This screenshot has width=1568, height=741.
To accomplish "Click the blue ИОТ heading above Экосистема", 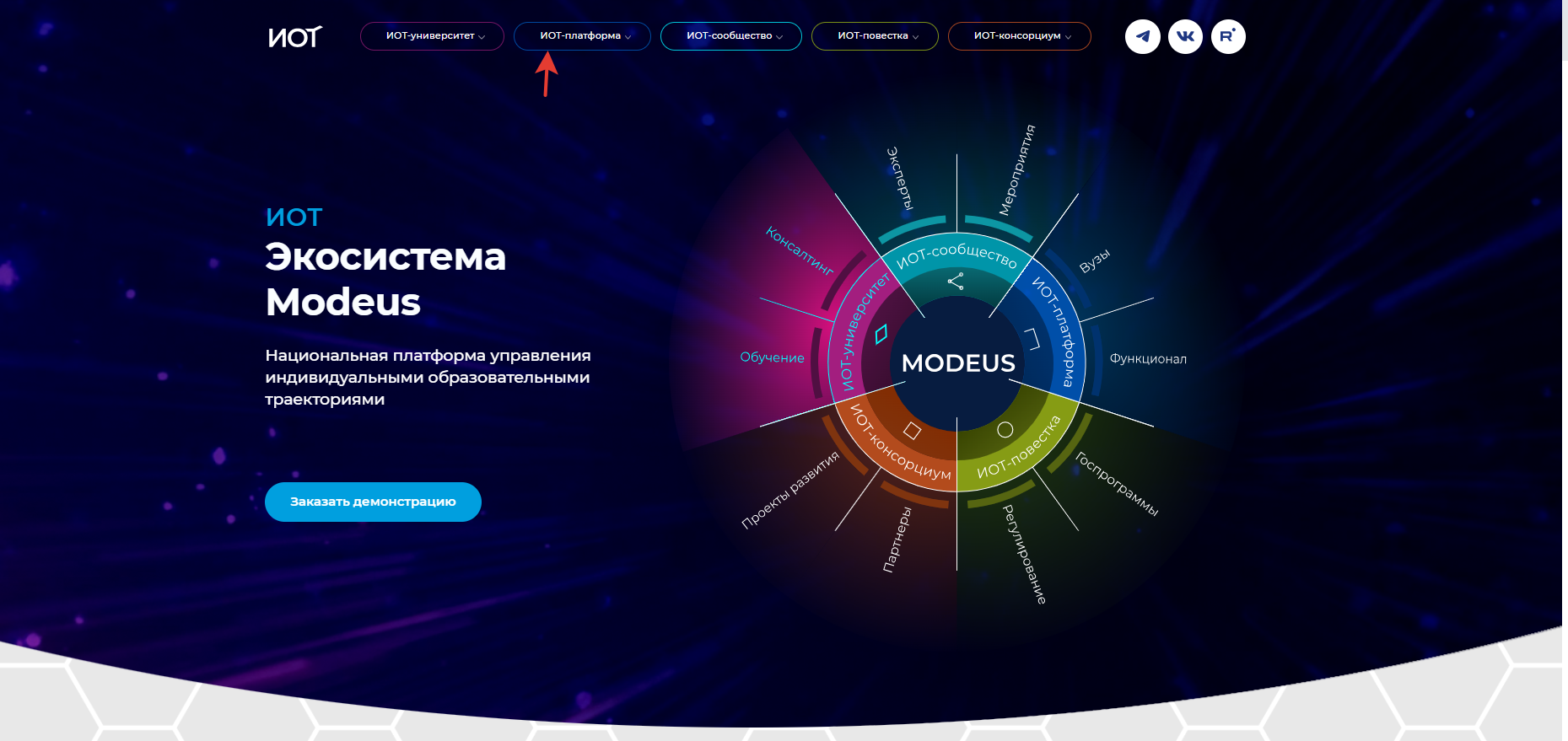I will click(x=294, y=217).
